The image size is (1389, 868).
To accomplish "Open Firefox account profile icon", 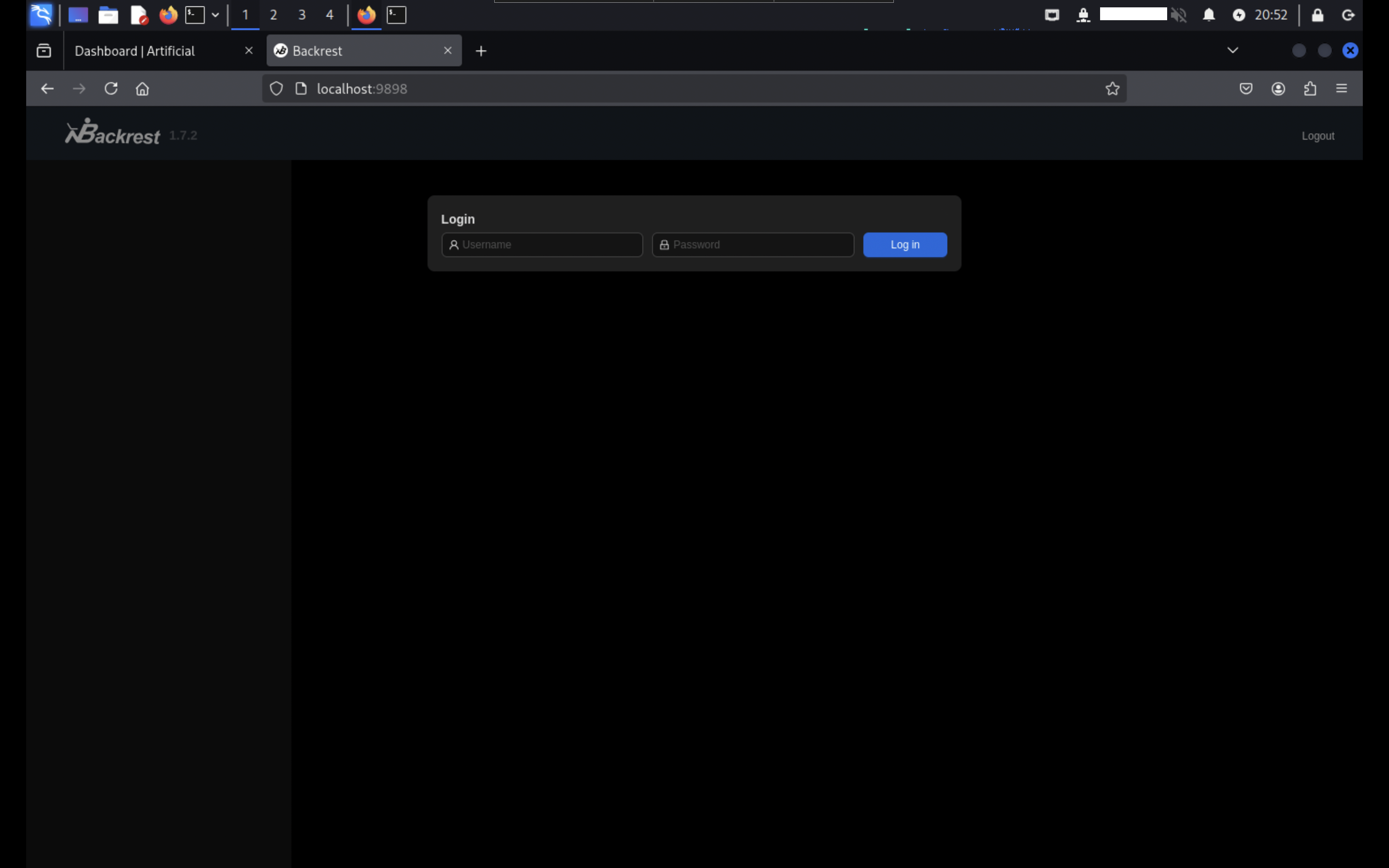I will coord(1278,88).
